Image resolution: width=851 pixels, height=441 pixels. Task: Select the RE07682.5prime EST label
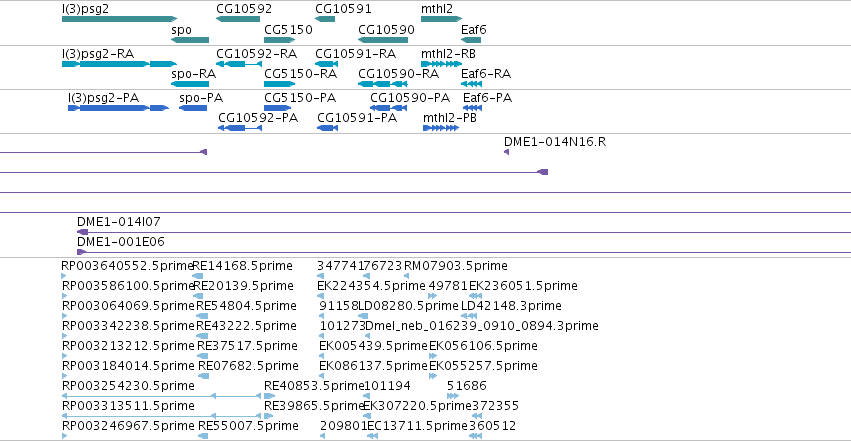[x=248, y=366]
